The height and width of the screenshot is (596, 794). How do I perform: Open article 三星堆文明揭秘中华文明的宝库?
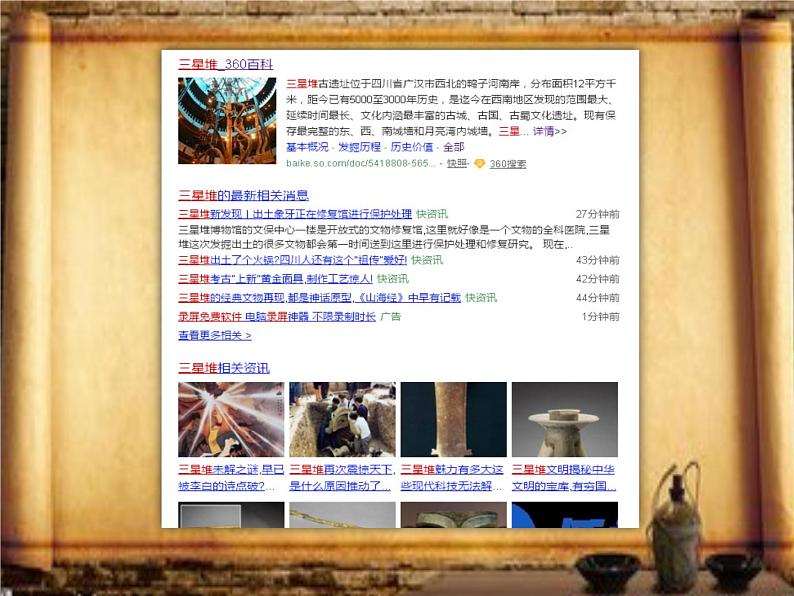[564, 478]
